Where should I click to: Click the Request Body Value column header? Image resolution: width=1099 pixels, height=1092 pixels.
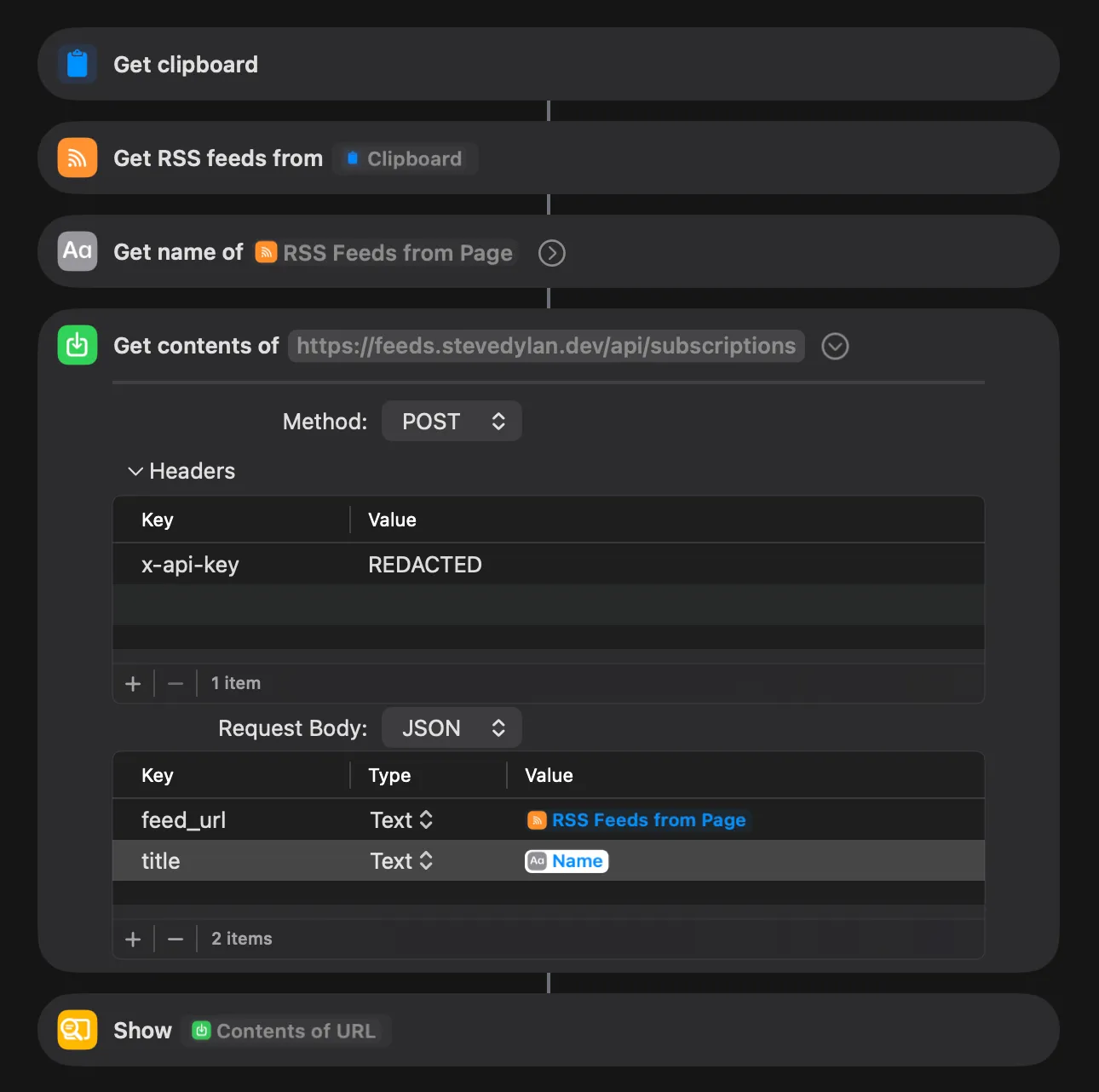549,775
